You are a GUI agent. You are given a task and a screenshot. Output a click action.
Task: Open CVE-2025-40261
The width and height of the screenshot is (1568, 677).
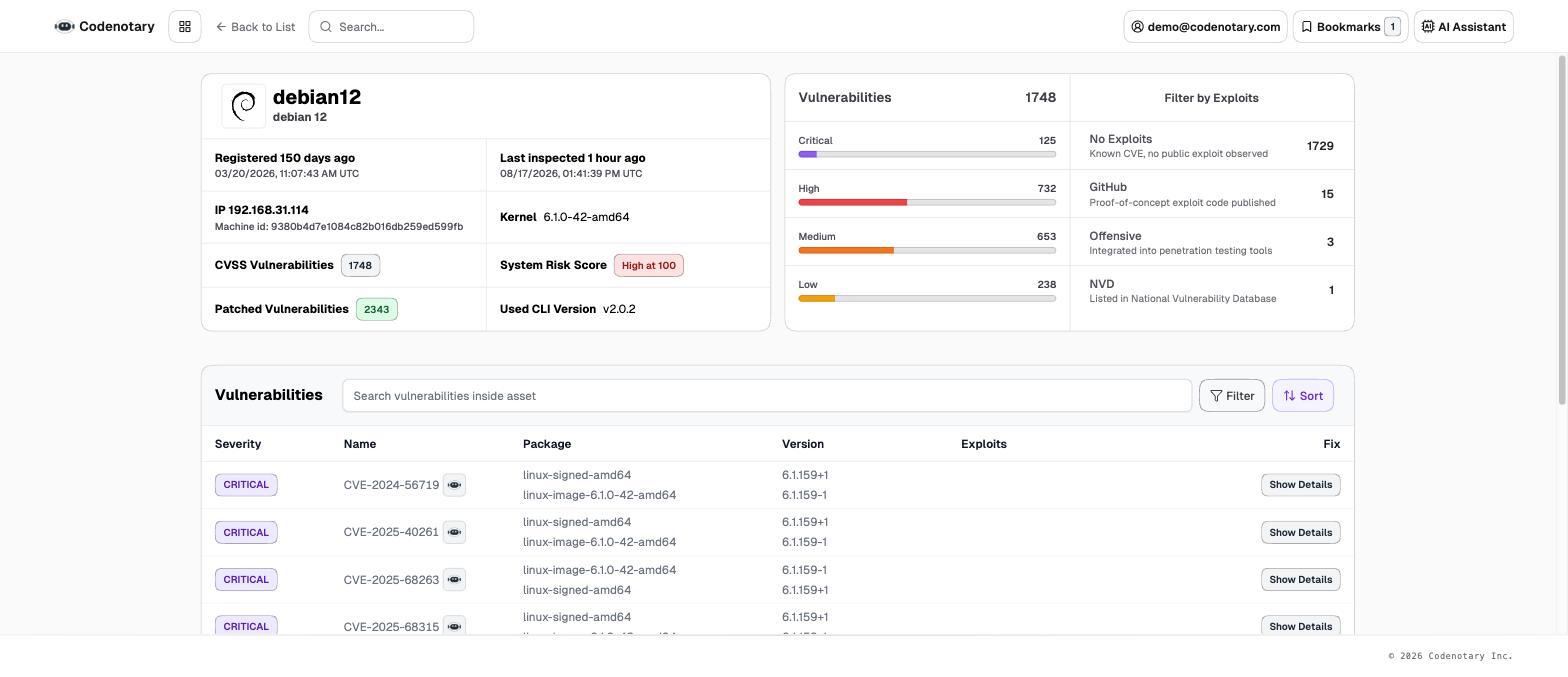(391, 532)
